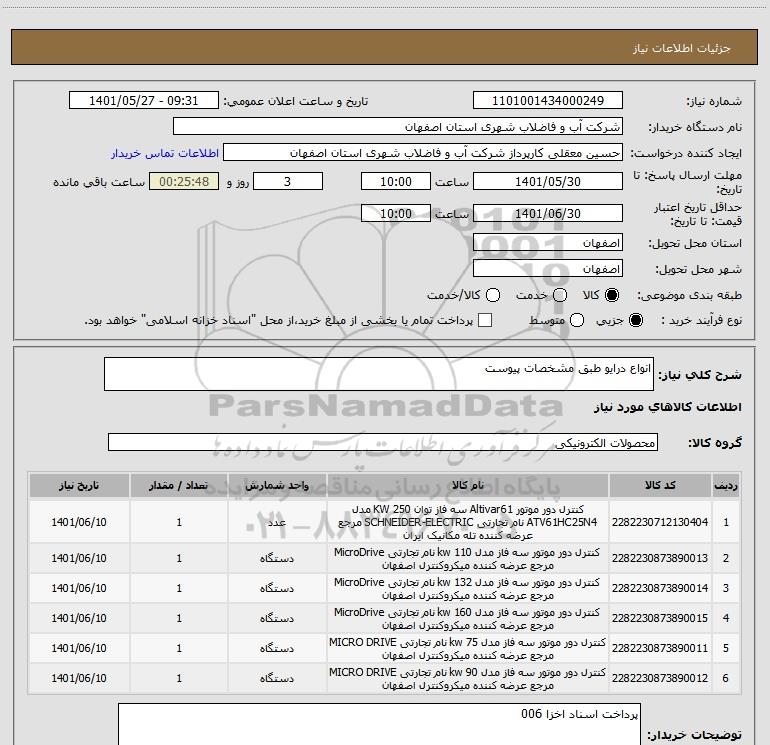Select the جزیی purchase type radio
This screenshot has width=770, height=745.
(x=635, y=320)
